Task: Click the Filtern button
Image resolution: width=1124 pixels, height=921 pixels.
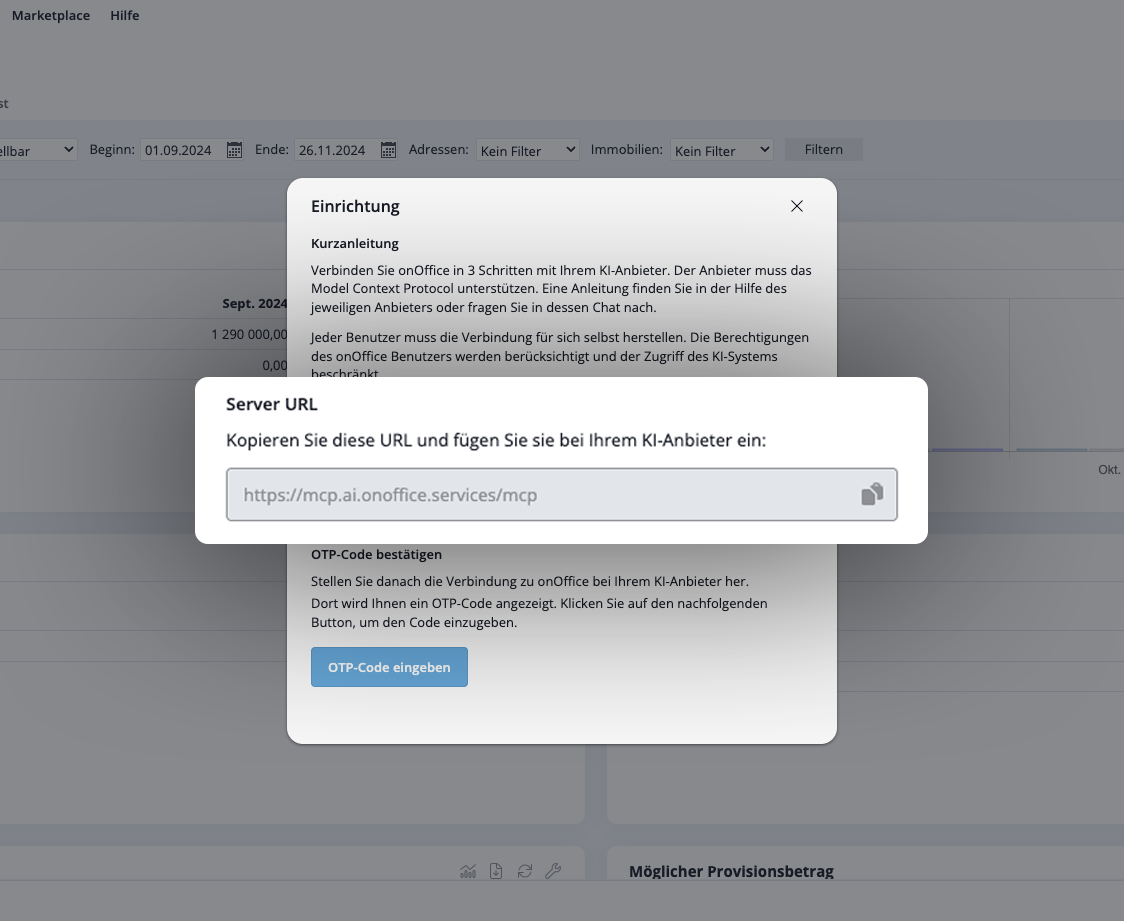Action: [x=824, y=149]
